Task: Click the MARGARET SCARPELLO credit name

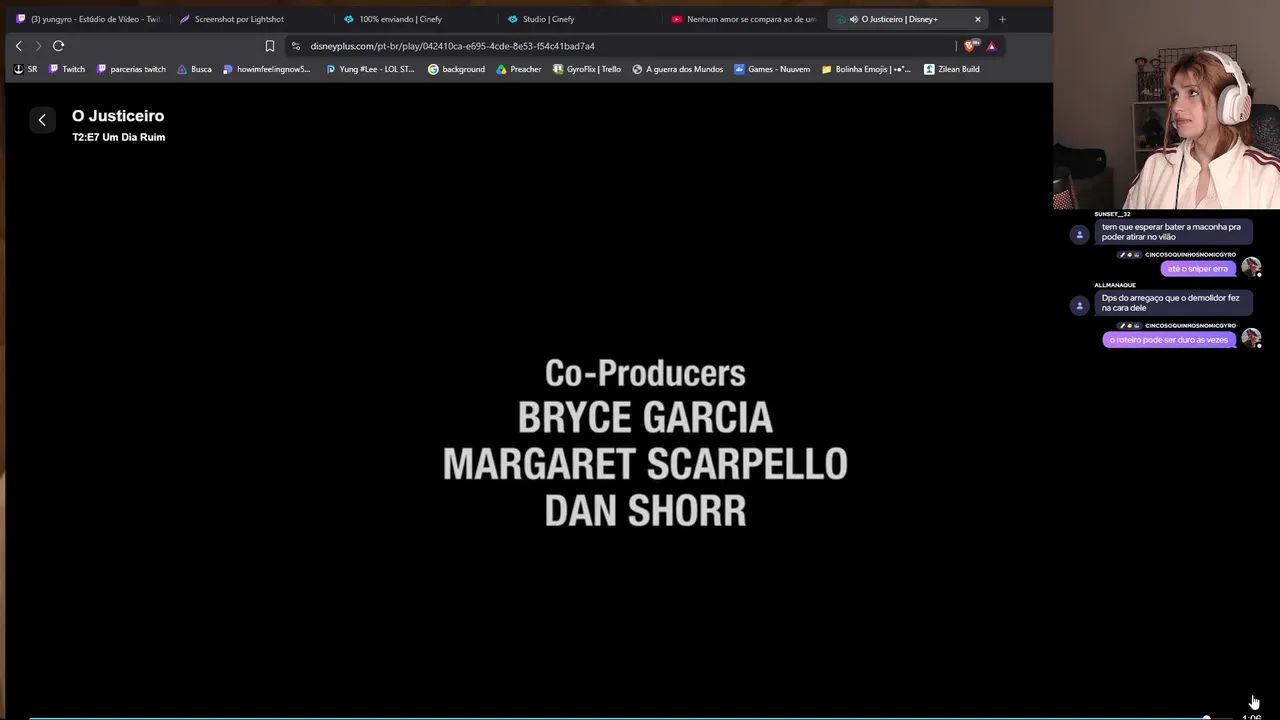Action: pyautogui.click(x=645, y=464)
